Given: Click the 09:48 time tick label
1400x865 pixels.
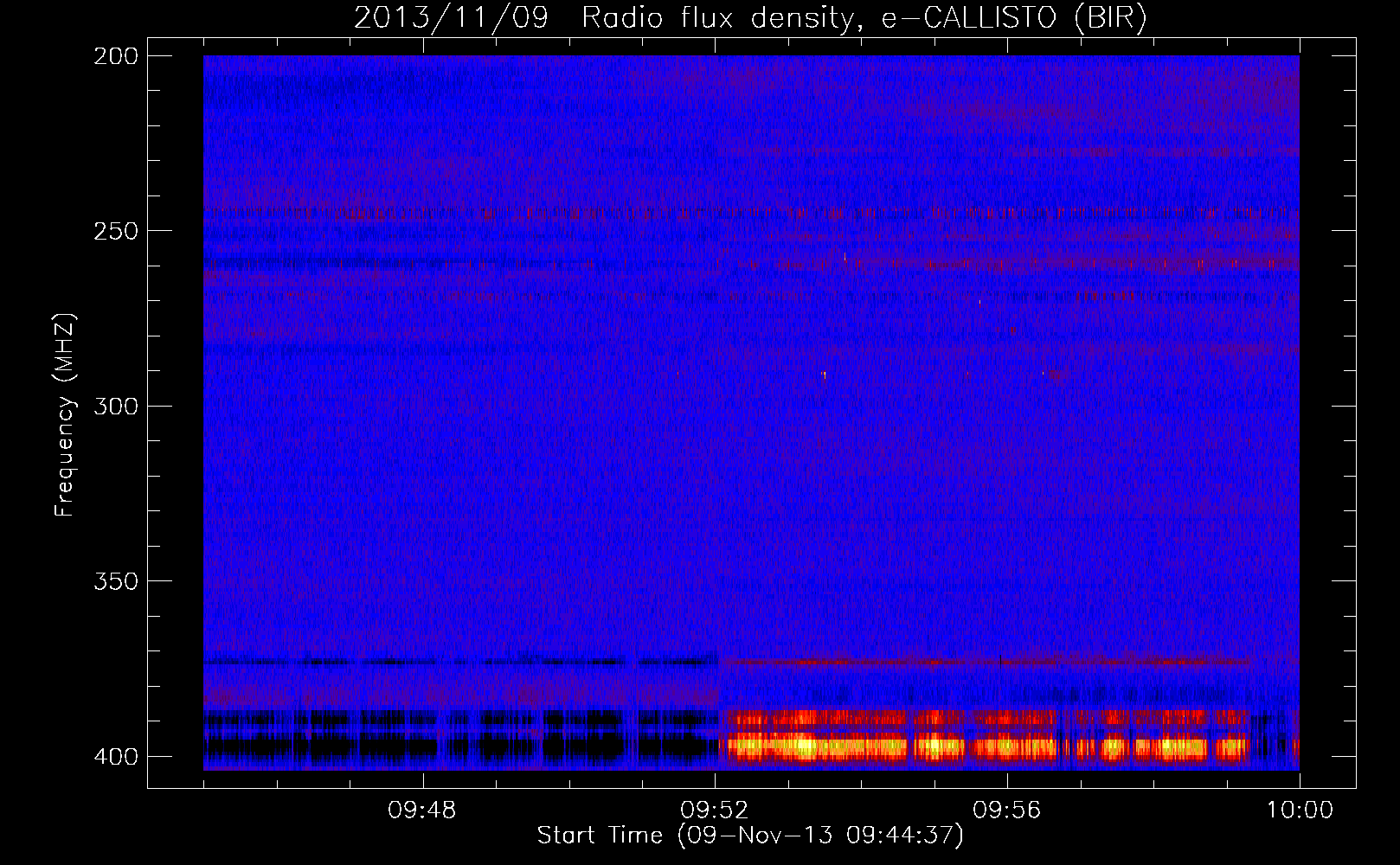Looking at the screenshot, I should [422, 811].
